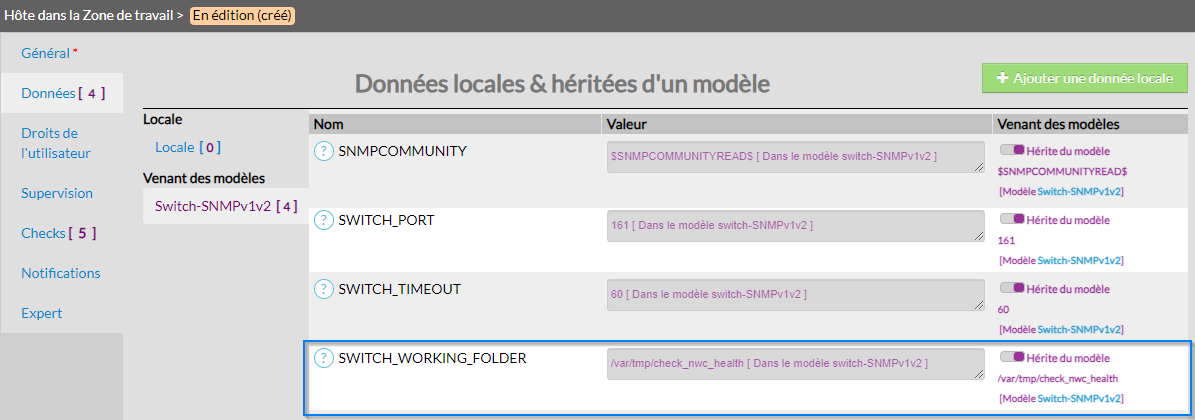This screenshot has height=420, width=1195.
Task: Open the Supervision tab
Action: coord(57,193)
